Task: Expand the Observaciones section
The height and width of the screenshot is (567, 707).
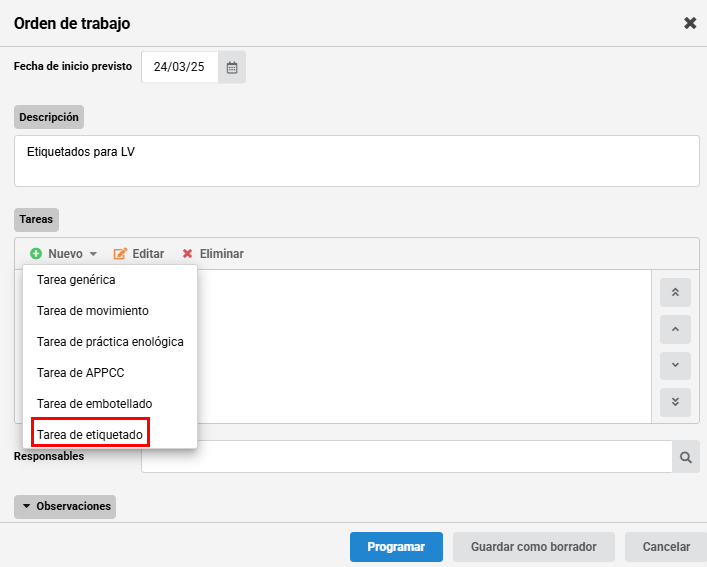Action: (x=65, y=507)
